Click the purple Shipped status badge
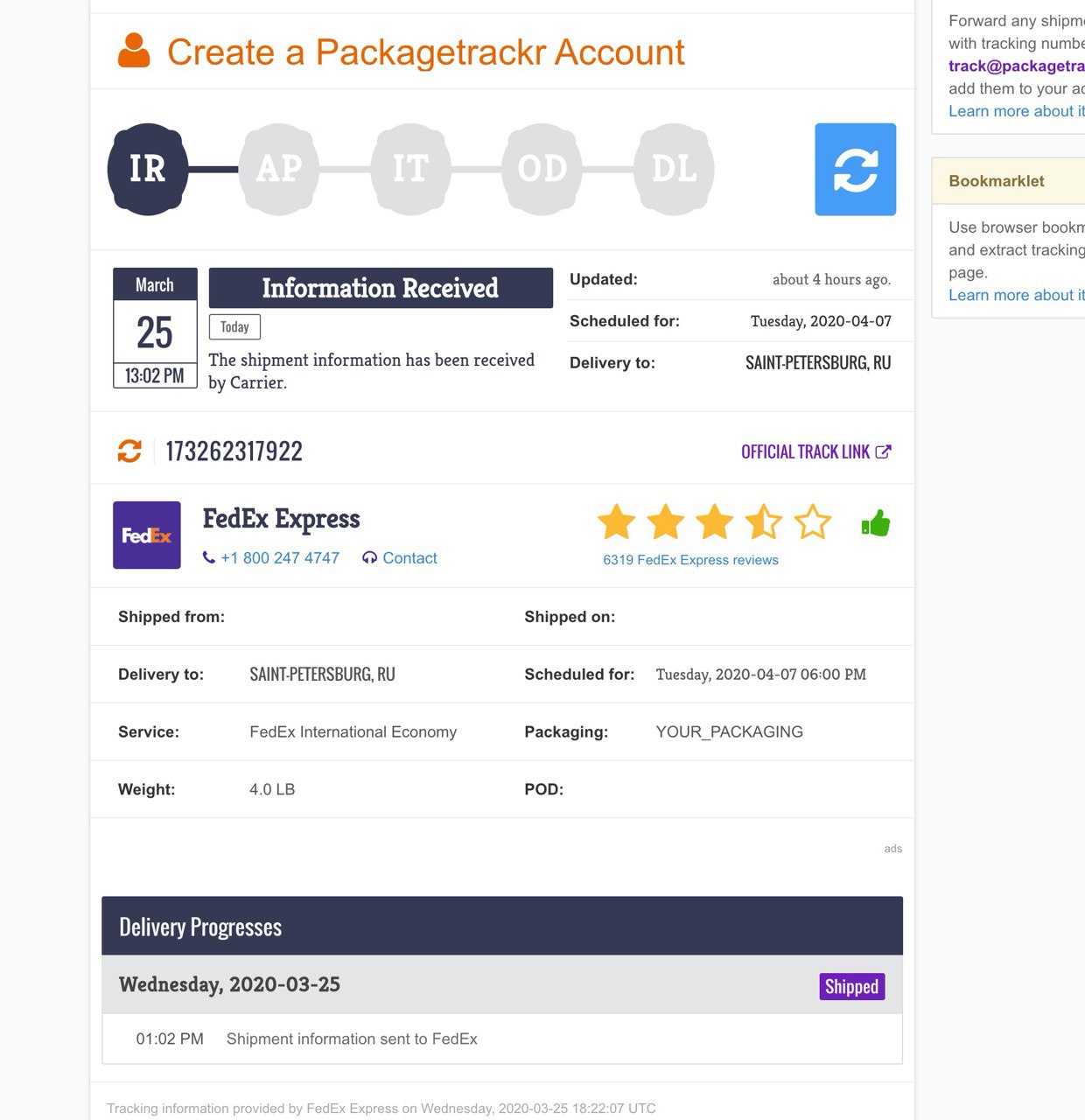The width and height of the screenshot is (1085, 1120). (x=852, y=986)
